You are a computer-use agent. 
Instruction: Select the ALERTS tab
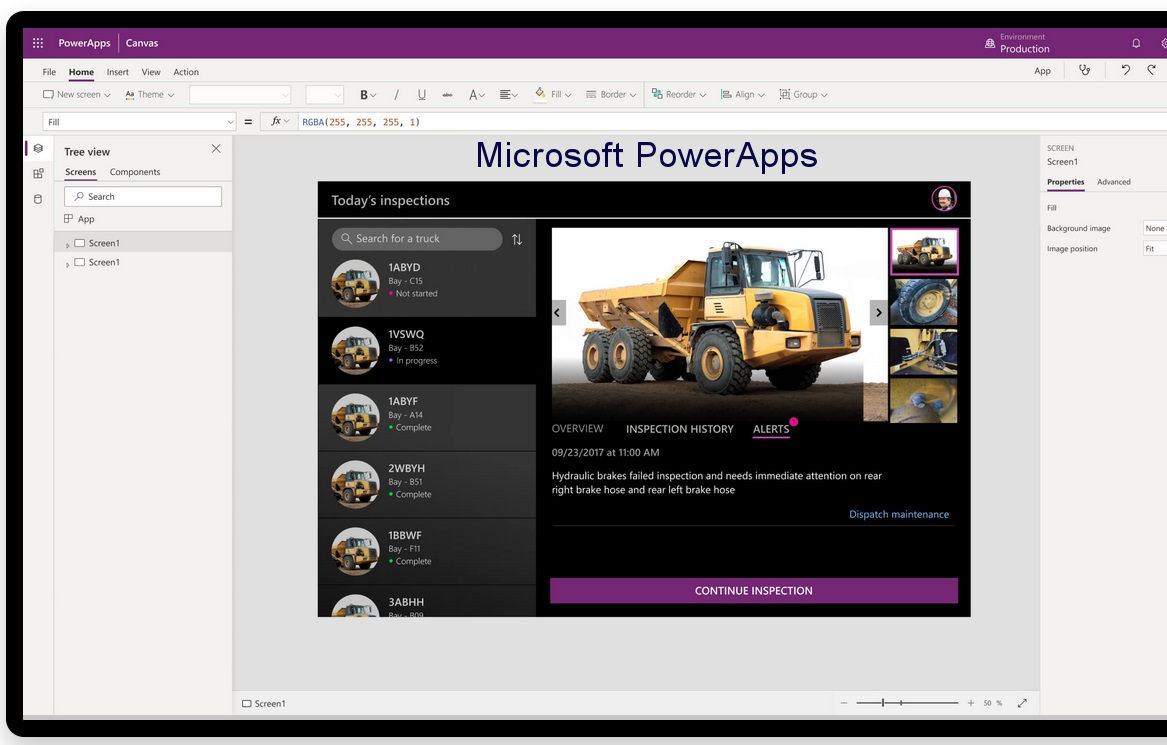pyautogui.click(x=771, y=429)
